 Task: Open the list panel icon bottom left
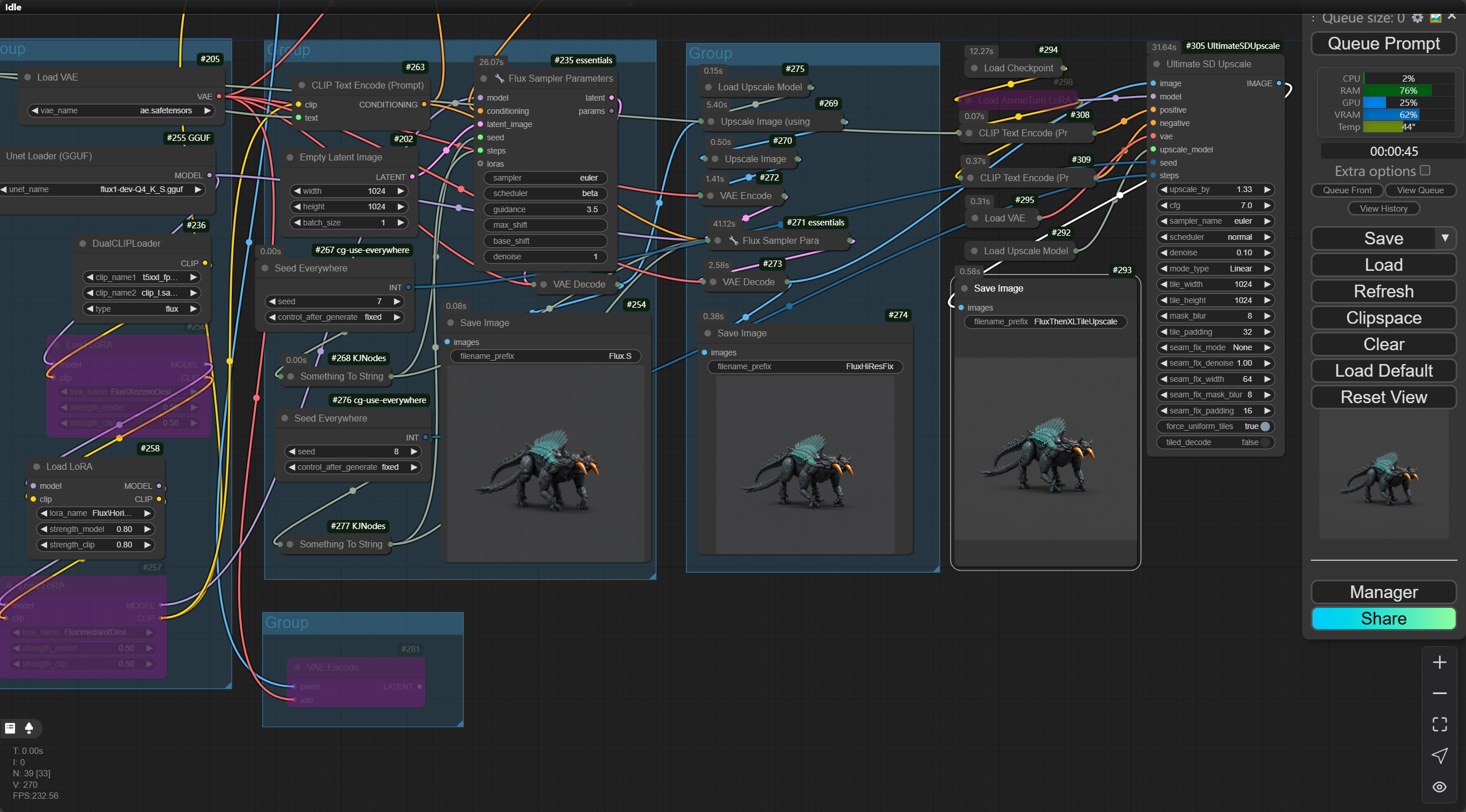(x=10, y=728)
